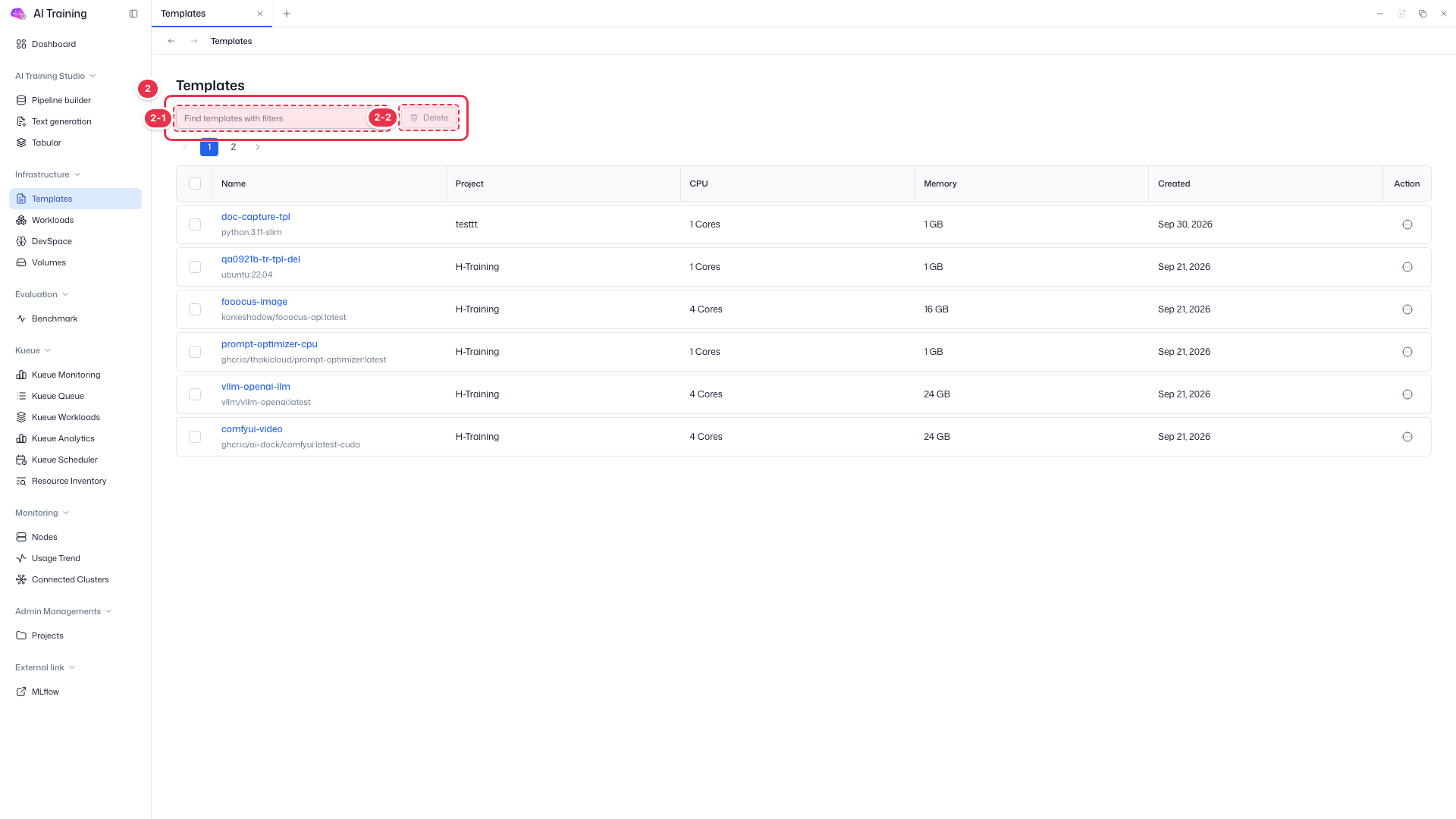Open action menu for comfyui-video row

coord(1407,437)
